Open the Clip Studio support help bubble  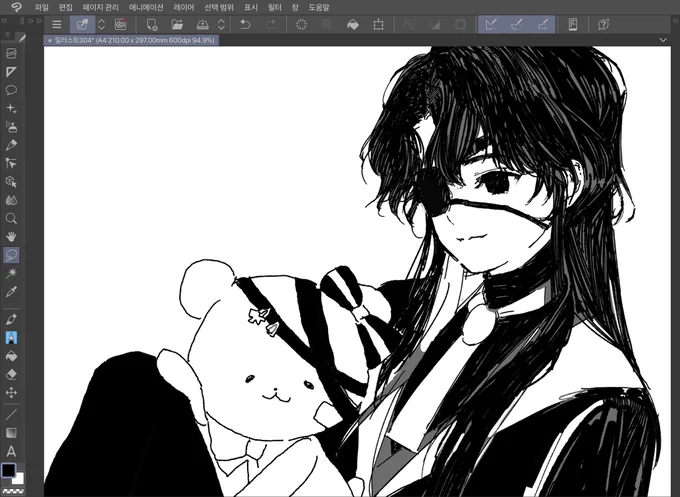604,25
